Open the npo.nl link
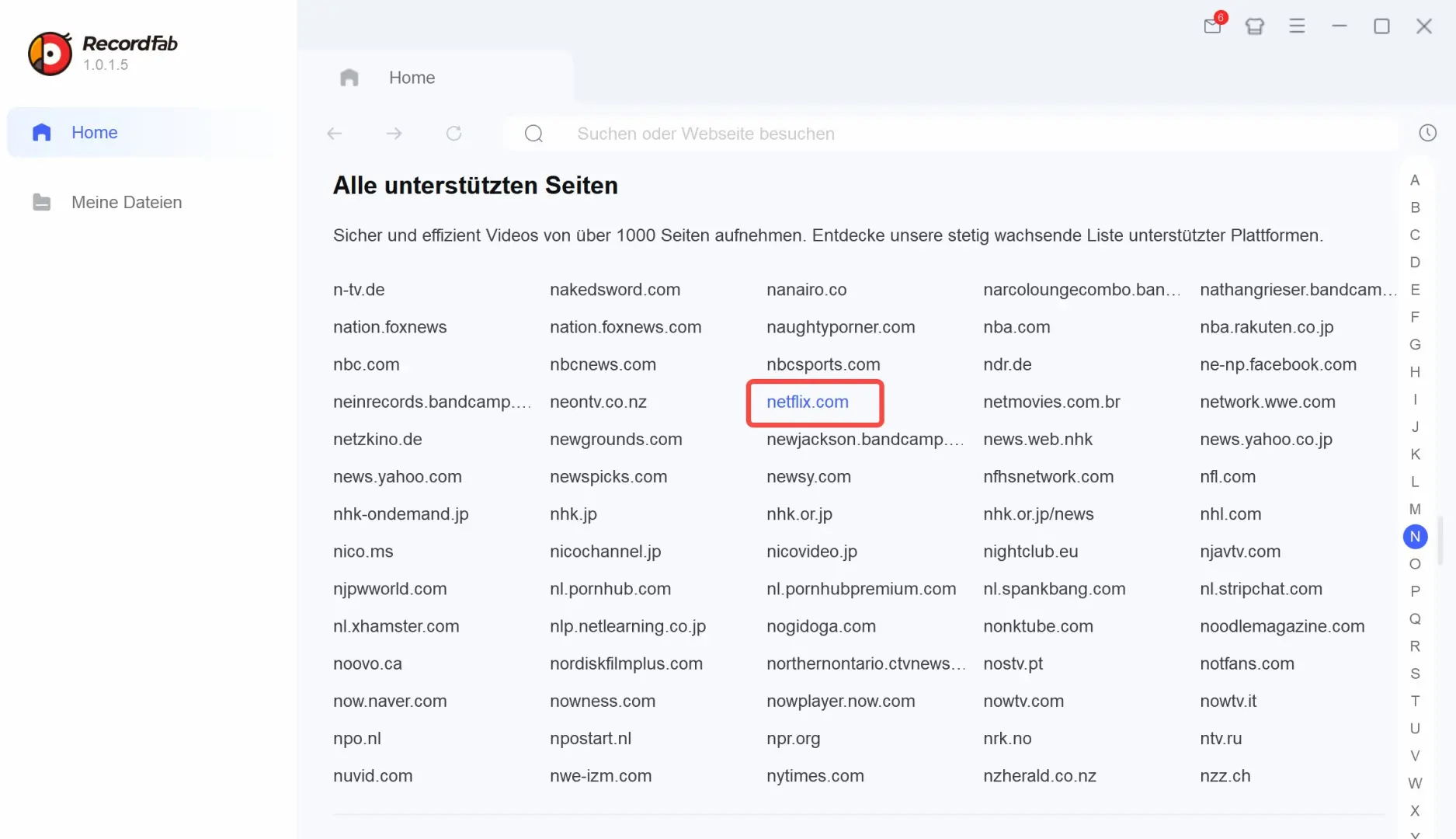The image size is (1456, 839). tap(356, 739)
